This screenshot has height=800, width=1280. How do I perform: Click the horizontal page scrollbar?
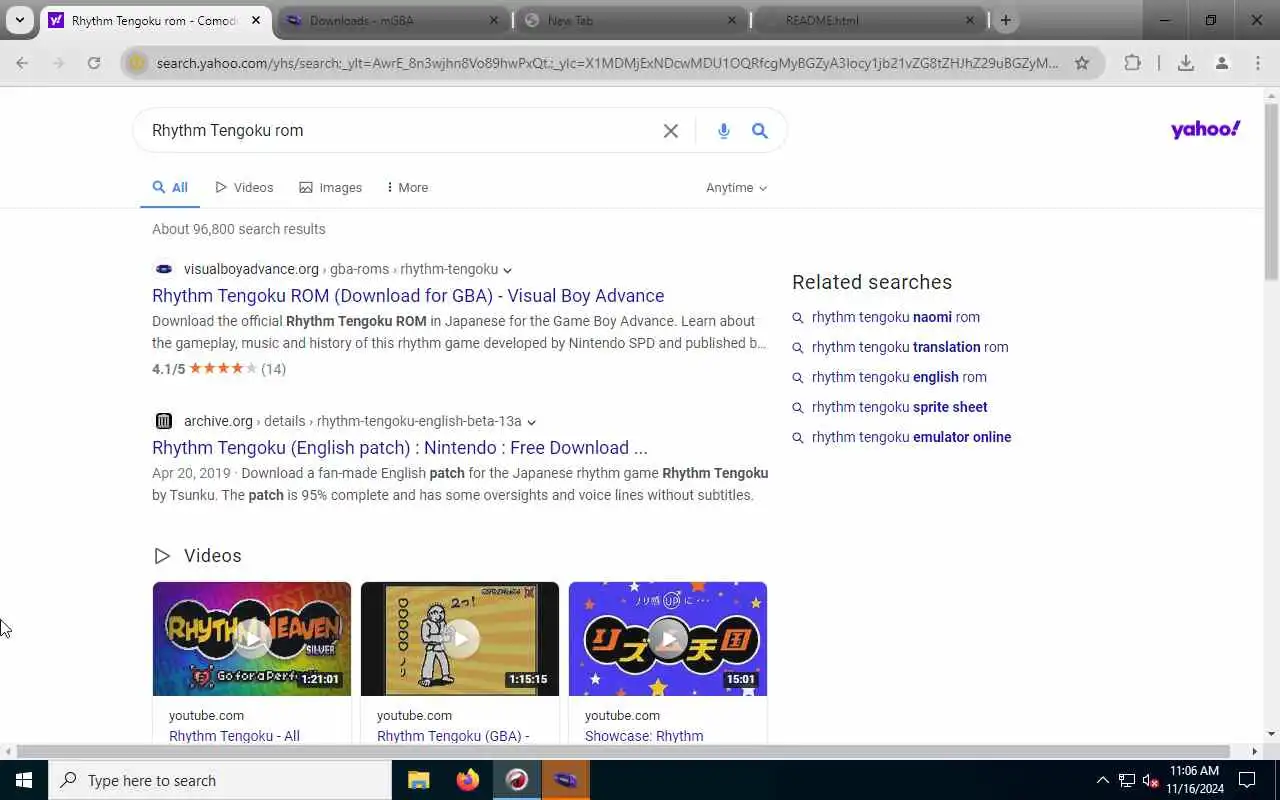point(623,751)
